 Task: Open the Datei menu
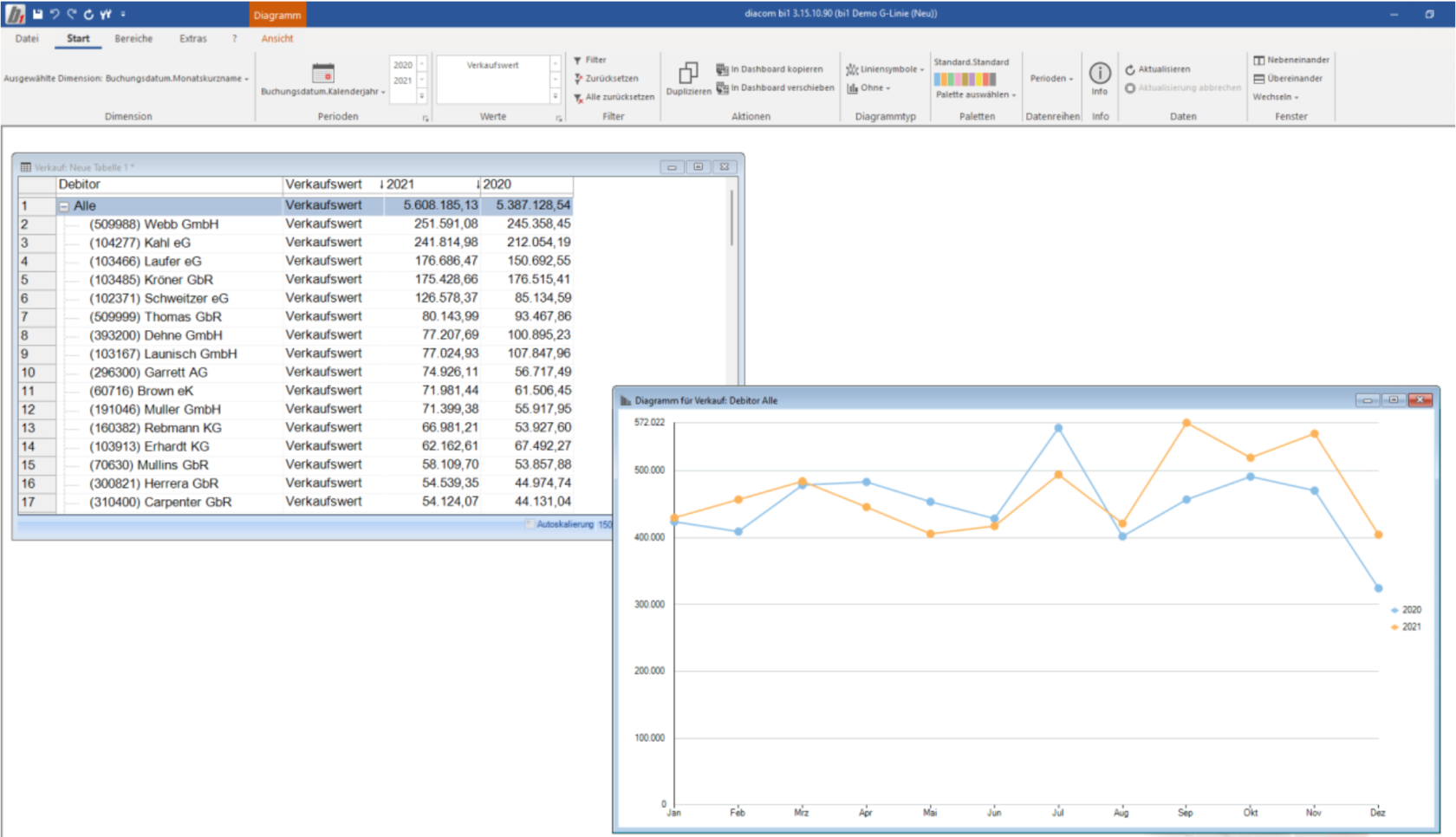click(x=27, y=39)
